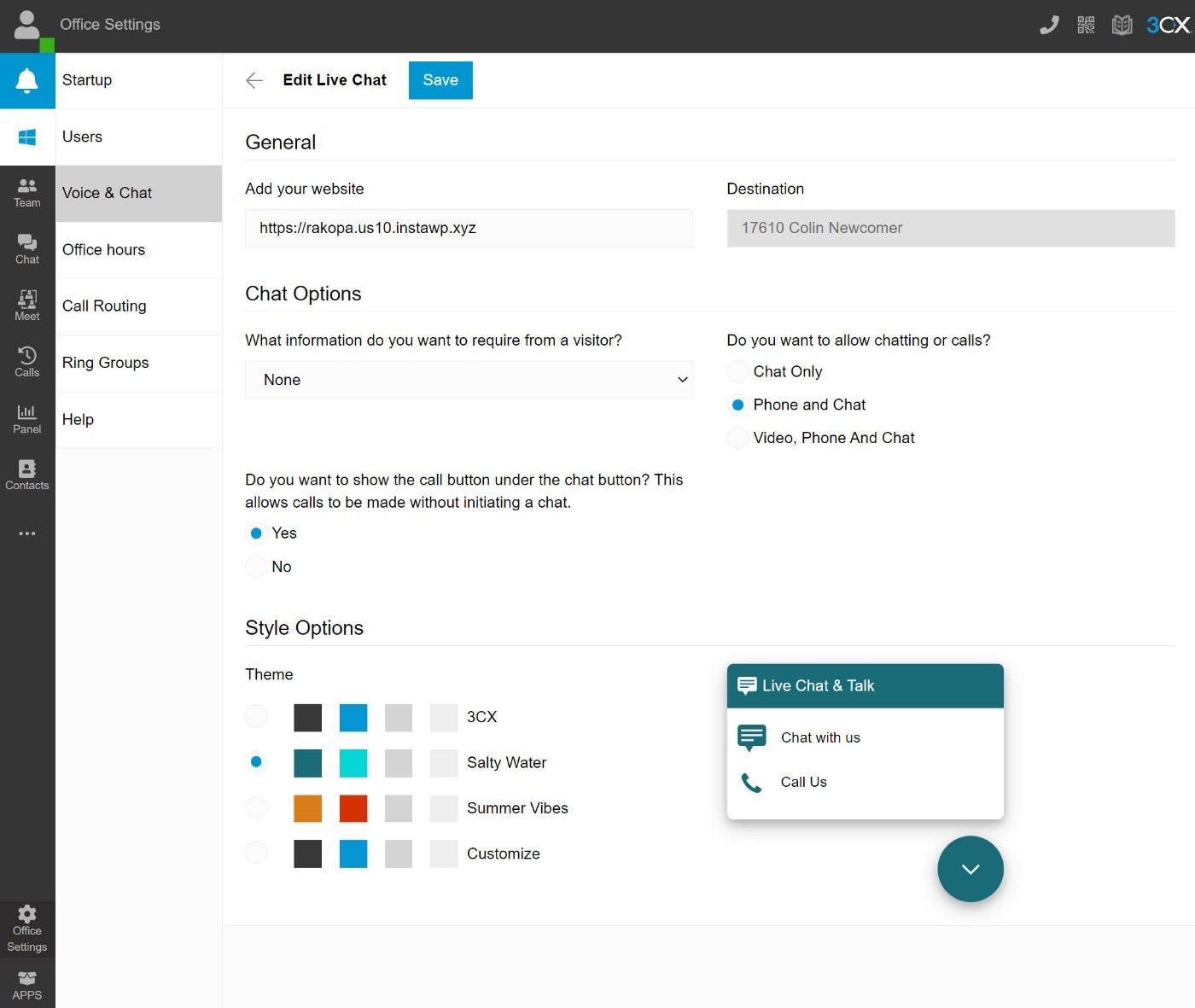This screenshot has width=1195, height=1008.
Task: Open the visitor information dropdown showing None
Action: (x=469, y=380)
